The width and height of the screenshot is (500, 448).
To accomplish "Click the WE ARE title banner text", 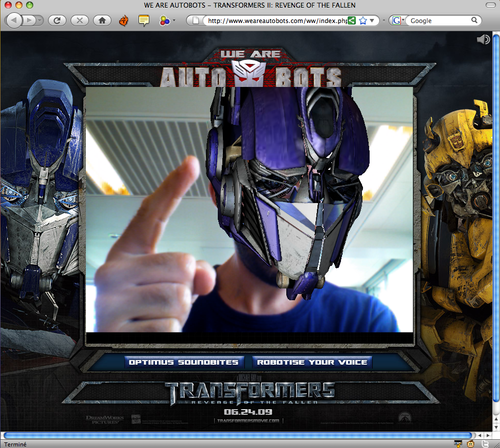I will [x=250, y=54].
